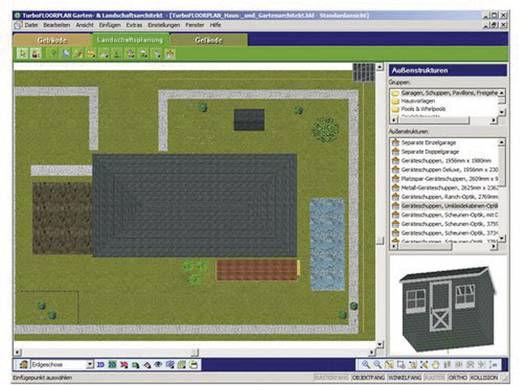Select the large round bush on the plan
Image resolution: width=520 pixels, height=385 pixels.
(325, 129)
